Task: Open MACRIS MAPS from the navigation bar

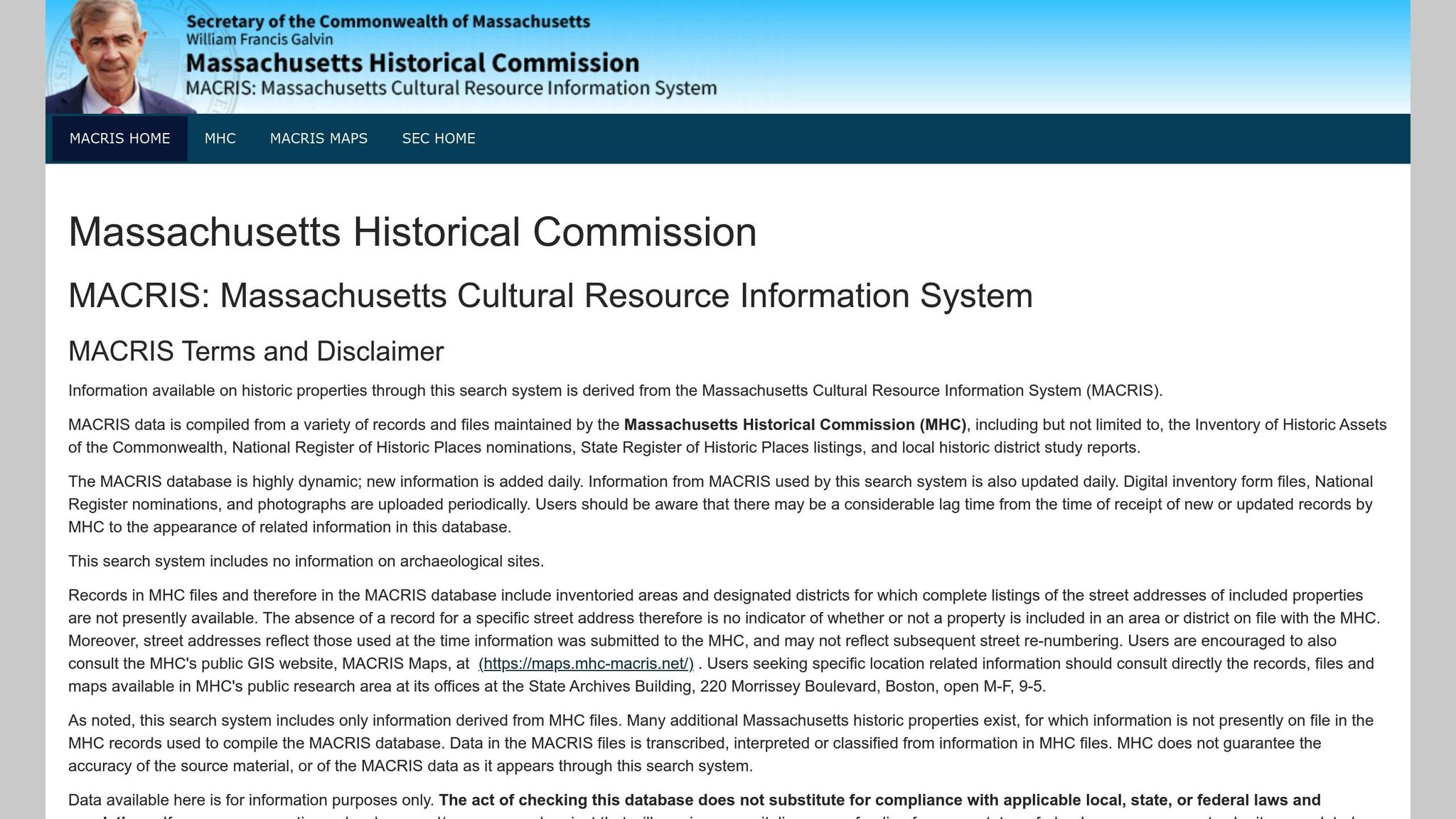Action: tap(318, 139)
